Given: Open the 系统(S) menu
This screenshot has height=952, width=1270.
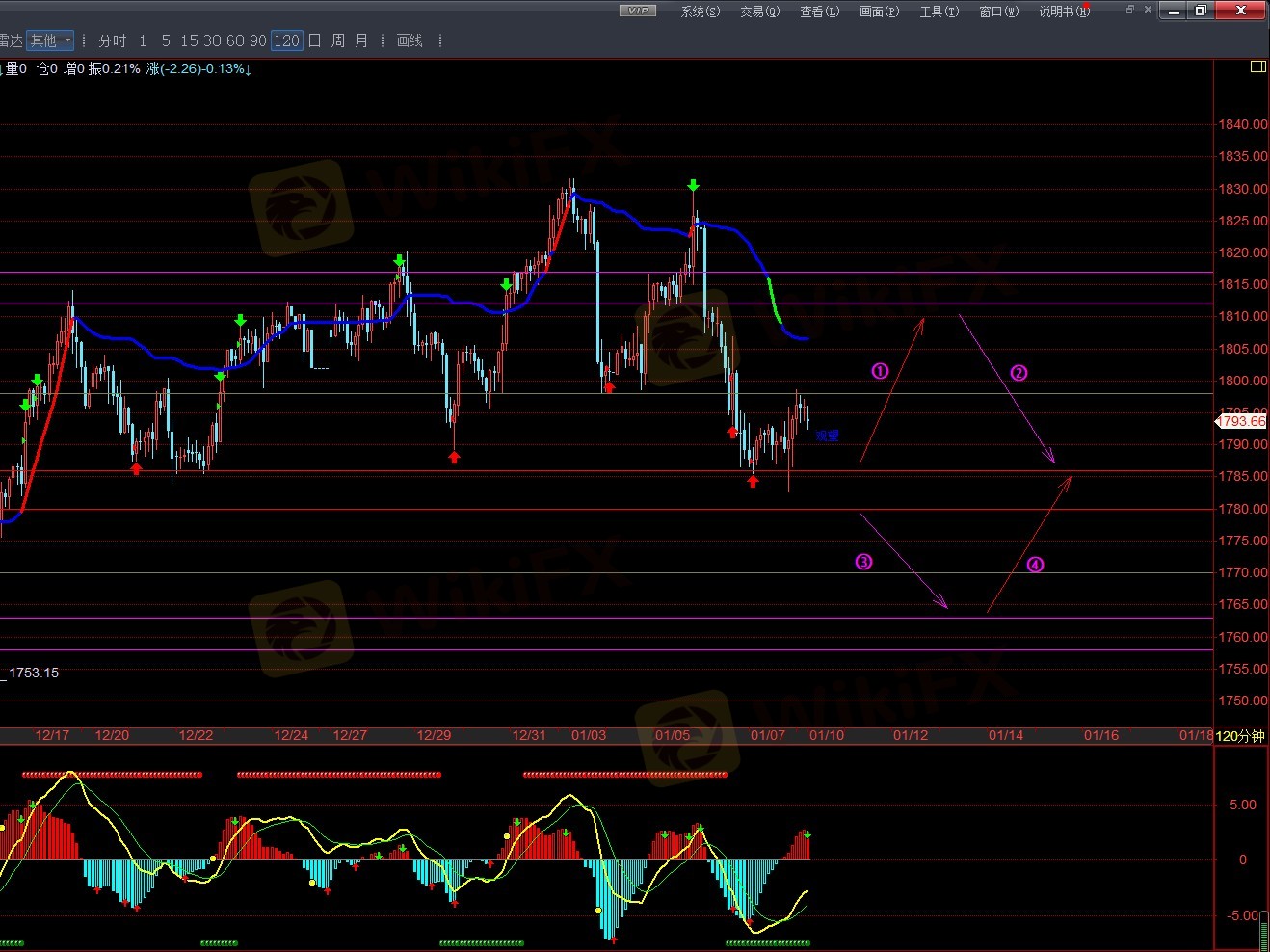Looking at the screenshot, I should coord(700,12).
